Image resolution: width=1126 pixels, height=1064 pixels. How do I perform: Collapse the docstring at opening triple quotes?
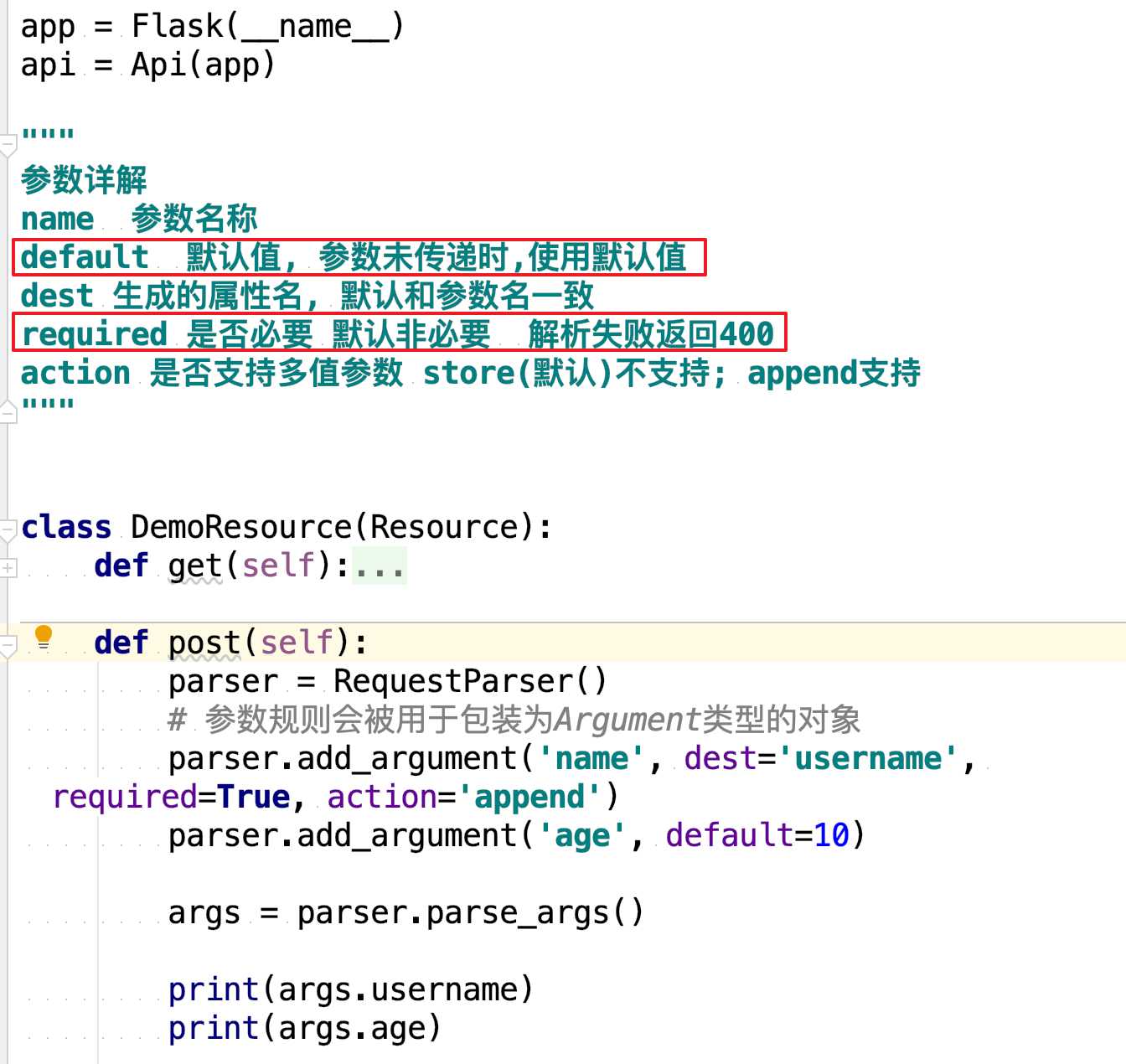click(8, 144)
